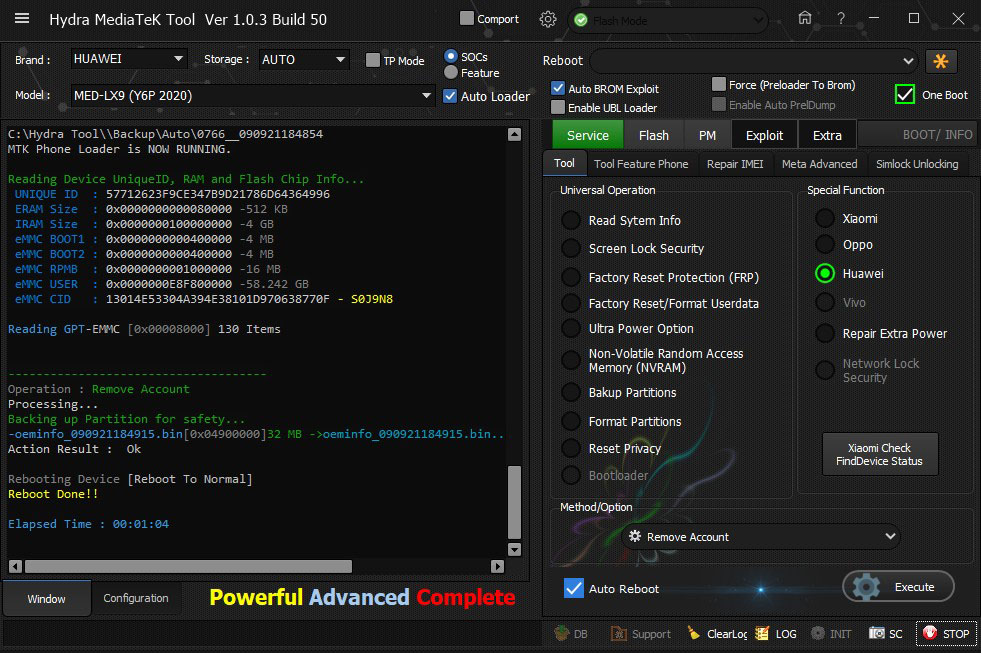
Task: Uncheck the Auto Reboot checkbox
Action: point(574,588)
